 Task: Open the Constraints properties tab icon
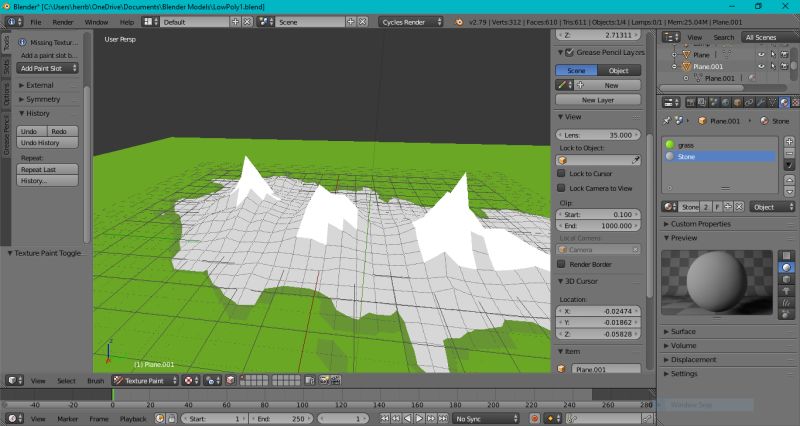click(x=748, y=103)
